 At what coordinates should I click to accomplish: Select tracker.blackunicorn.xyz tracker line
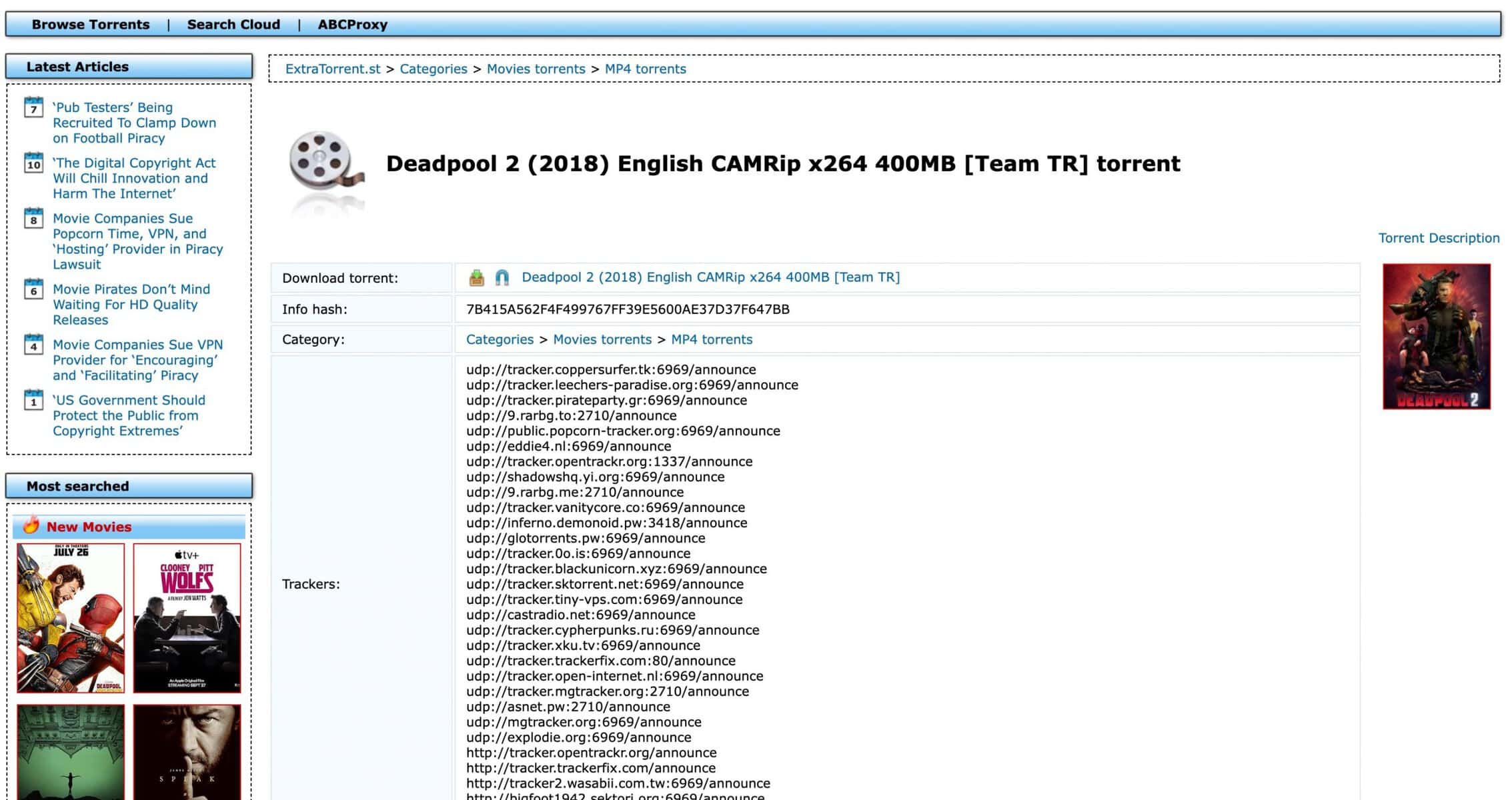click(616, 569)
